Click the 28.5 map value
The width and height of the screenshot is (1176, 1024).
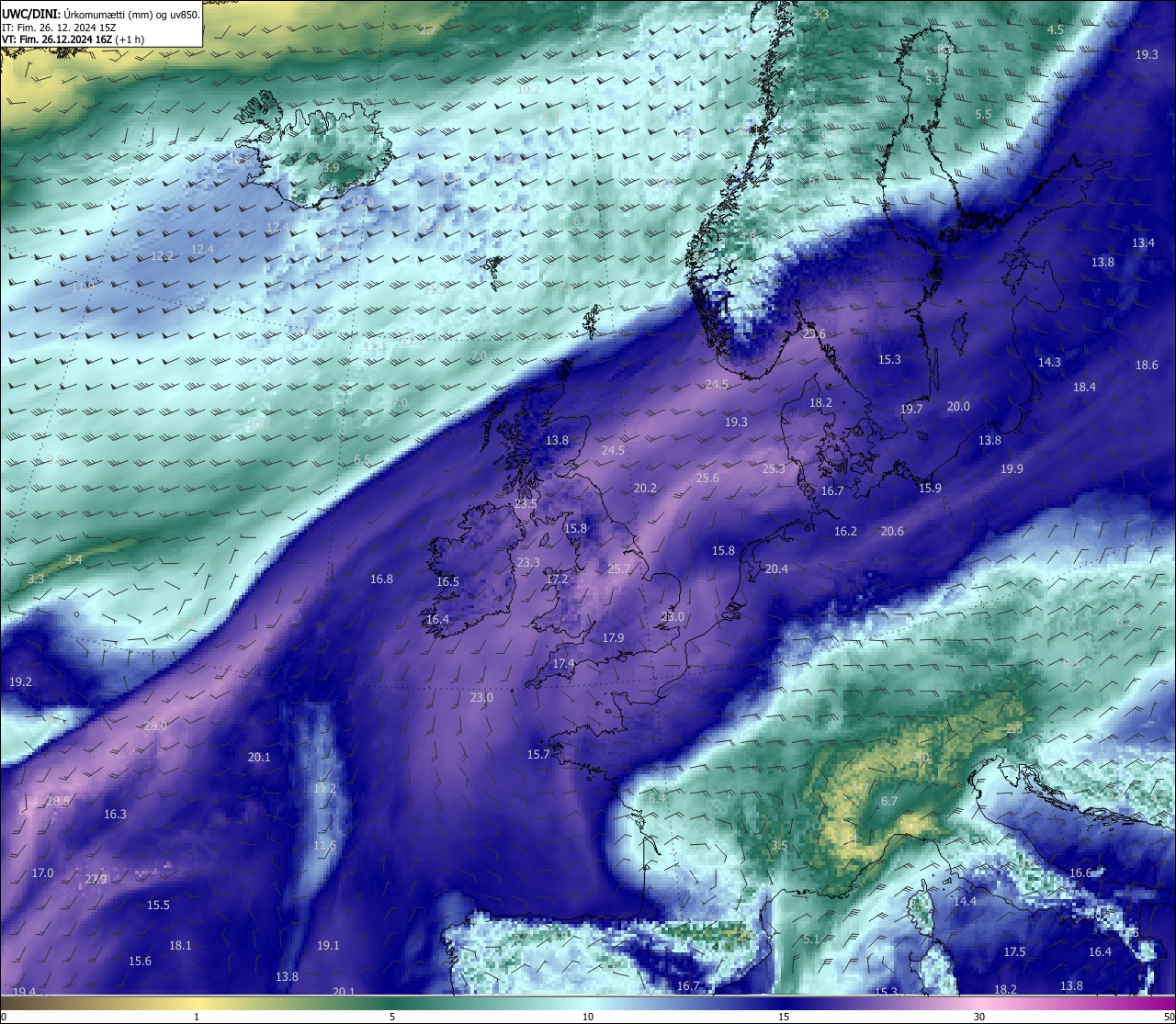coord(58,801)
